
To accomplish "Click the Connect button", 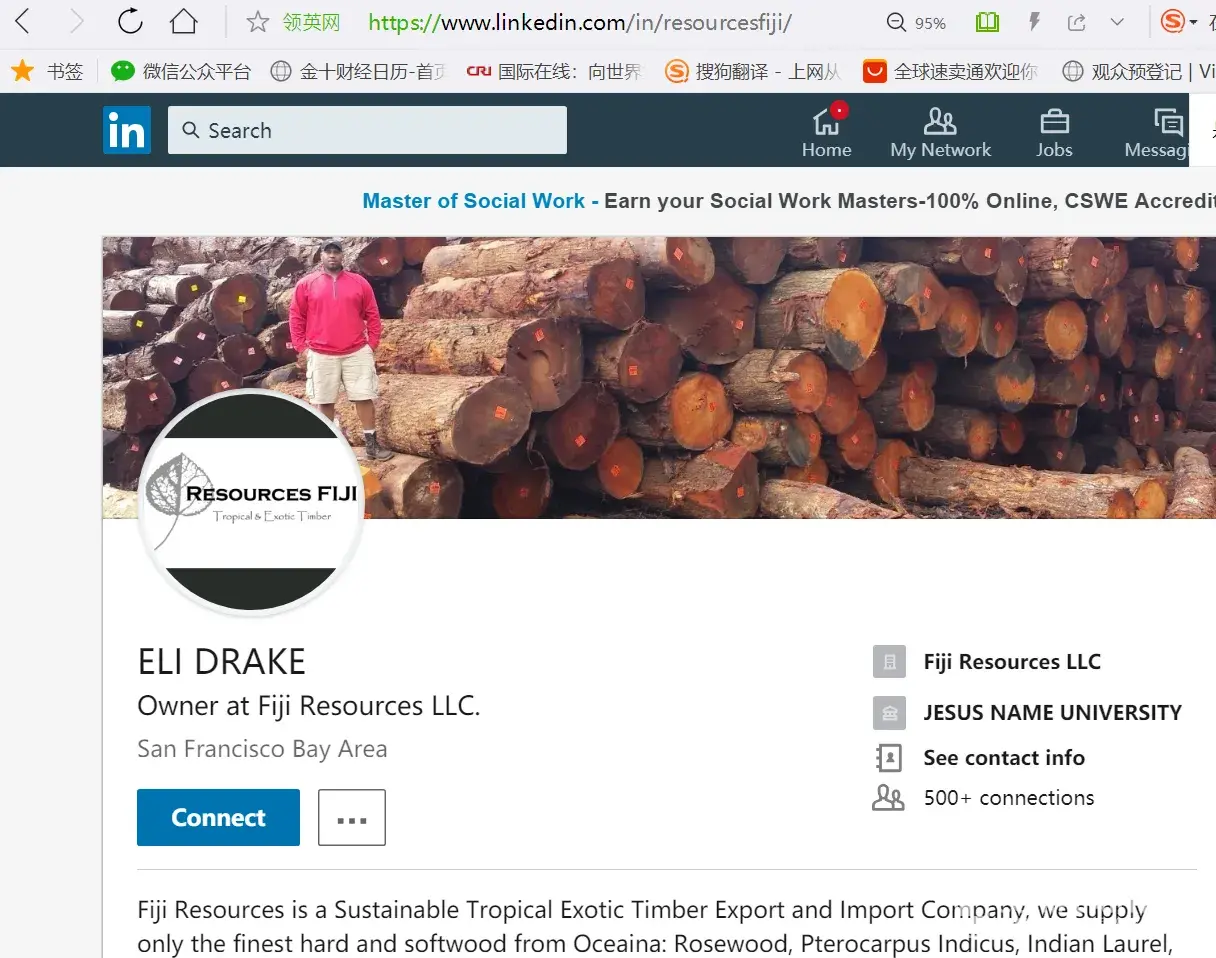I will pyautogui.click(x=218, y=817).
